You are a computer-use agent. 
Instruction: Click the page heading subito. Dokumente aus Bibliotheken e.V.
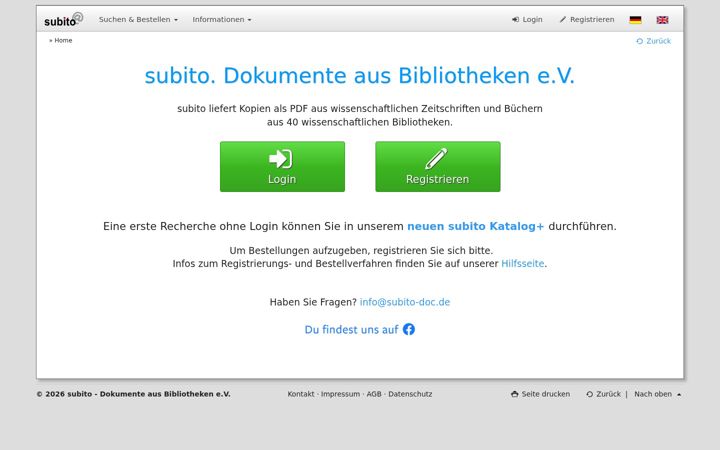tap(360, 76)
